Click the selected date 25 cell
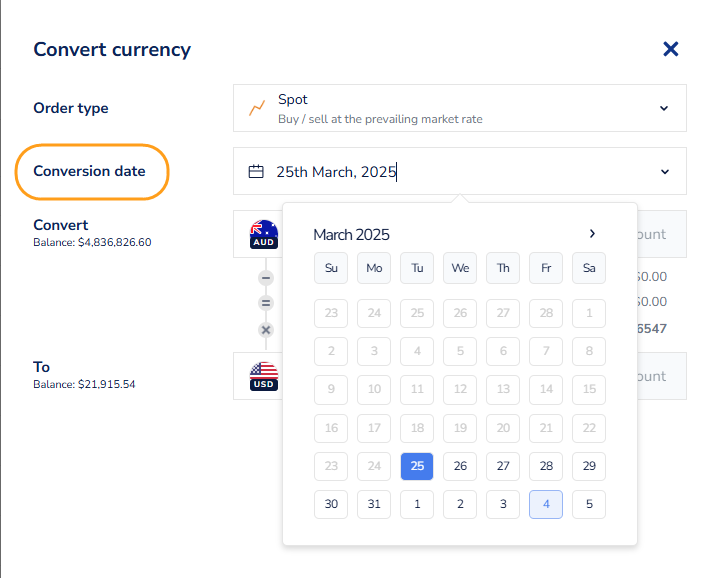716x578 pixels. (417, 466)
